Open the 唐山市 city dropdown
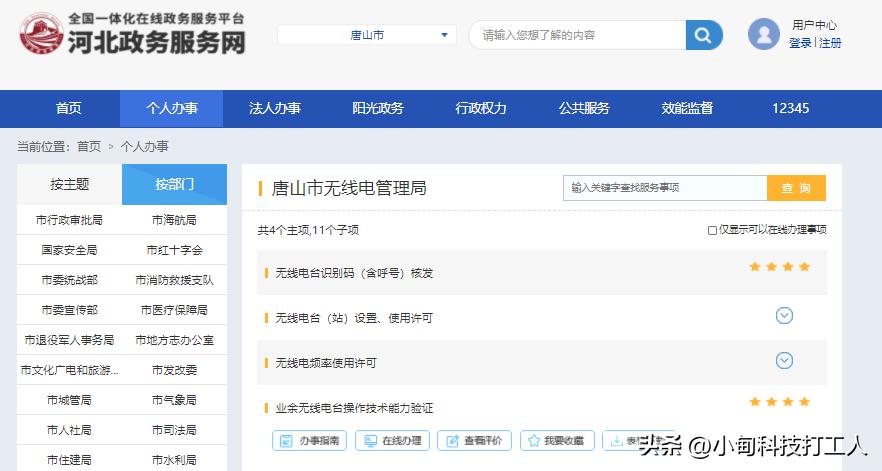The image size is (882, 471). pyautogui.click(x=367, y=35)
